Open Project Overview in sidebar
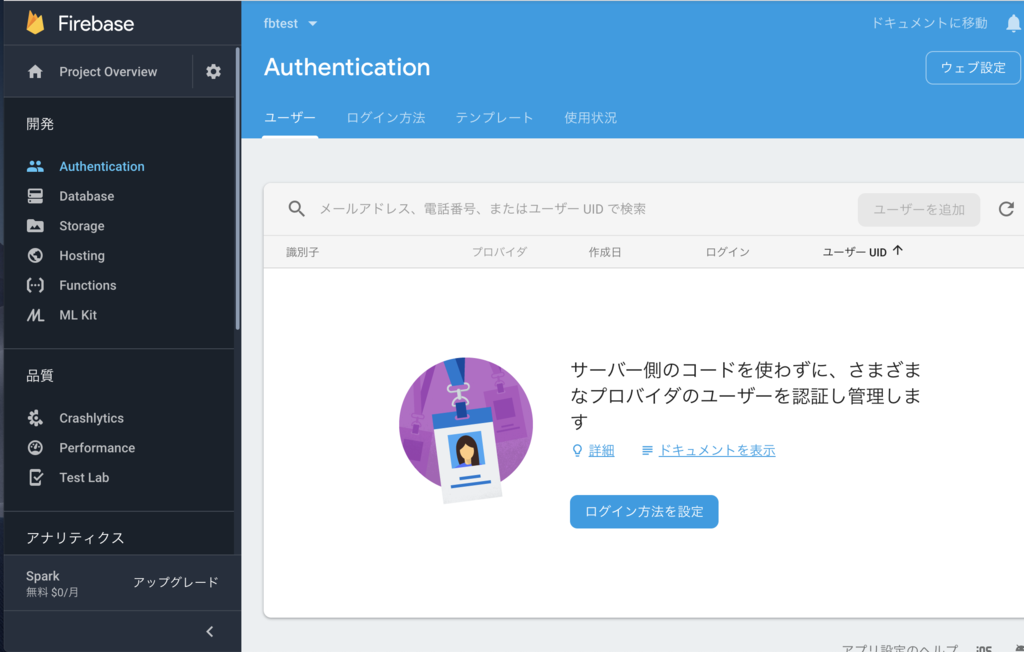The width and height of the screenshot is (1024, 652). (108, 71)
